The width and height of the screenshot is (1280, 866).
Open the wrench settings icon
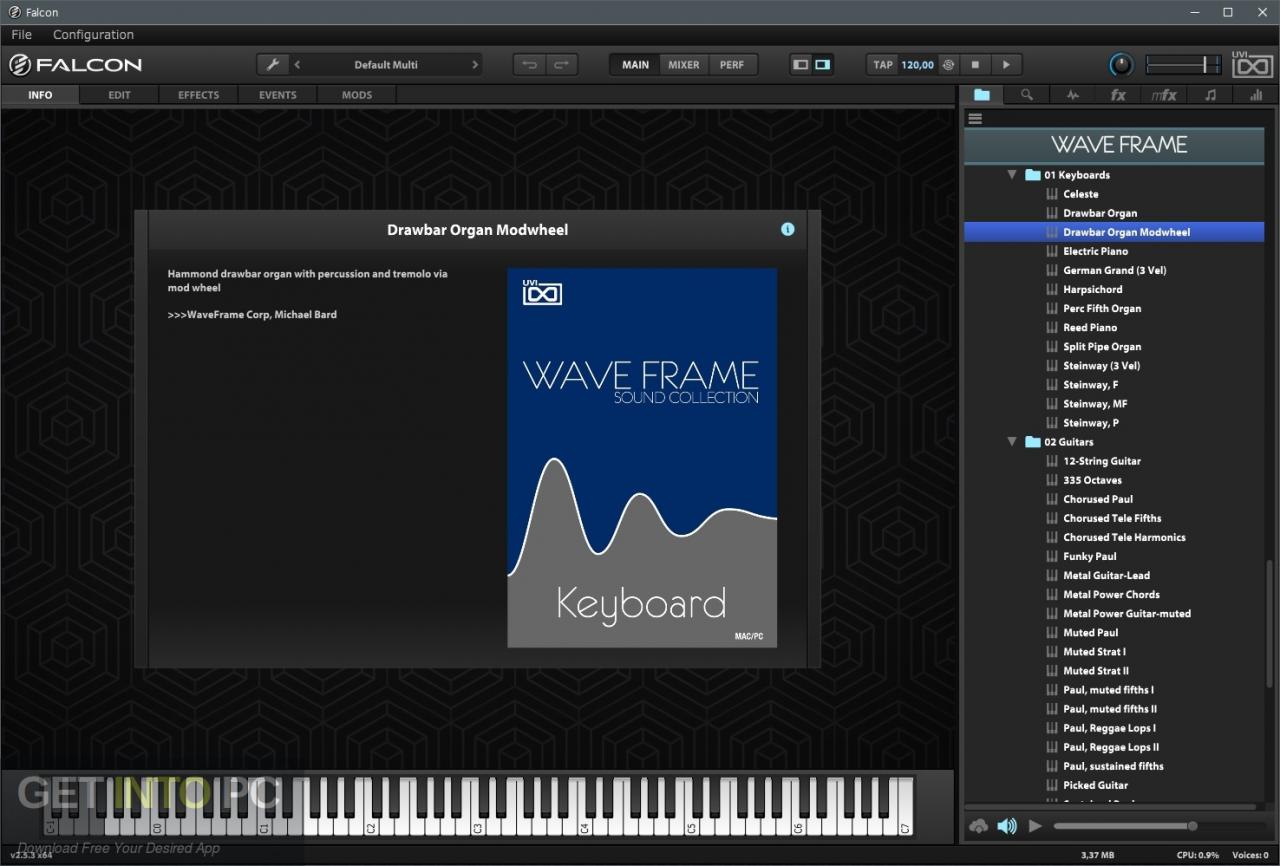click(273, 65)
